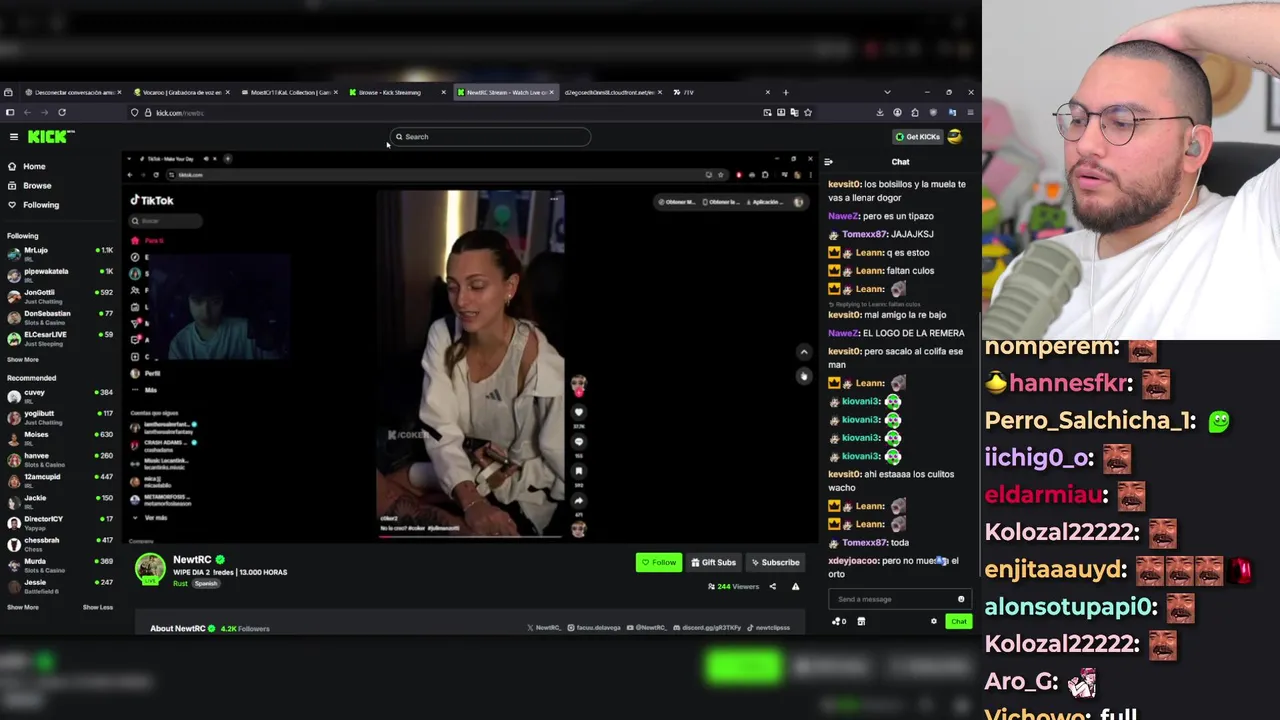Open the emoji picker in chat input

(961, 599)
